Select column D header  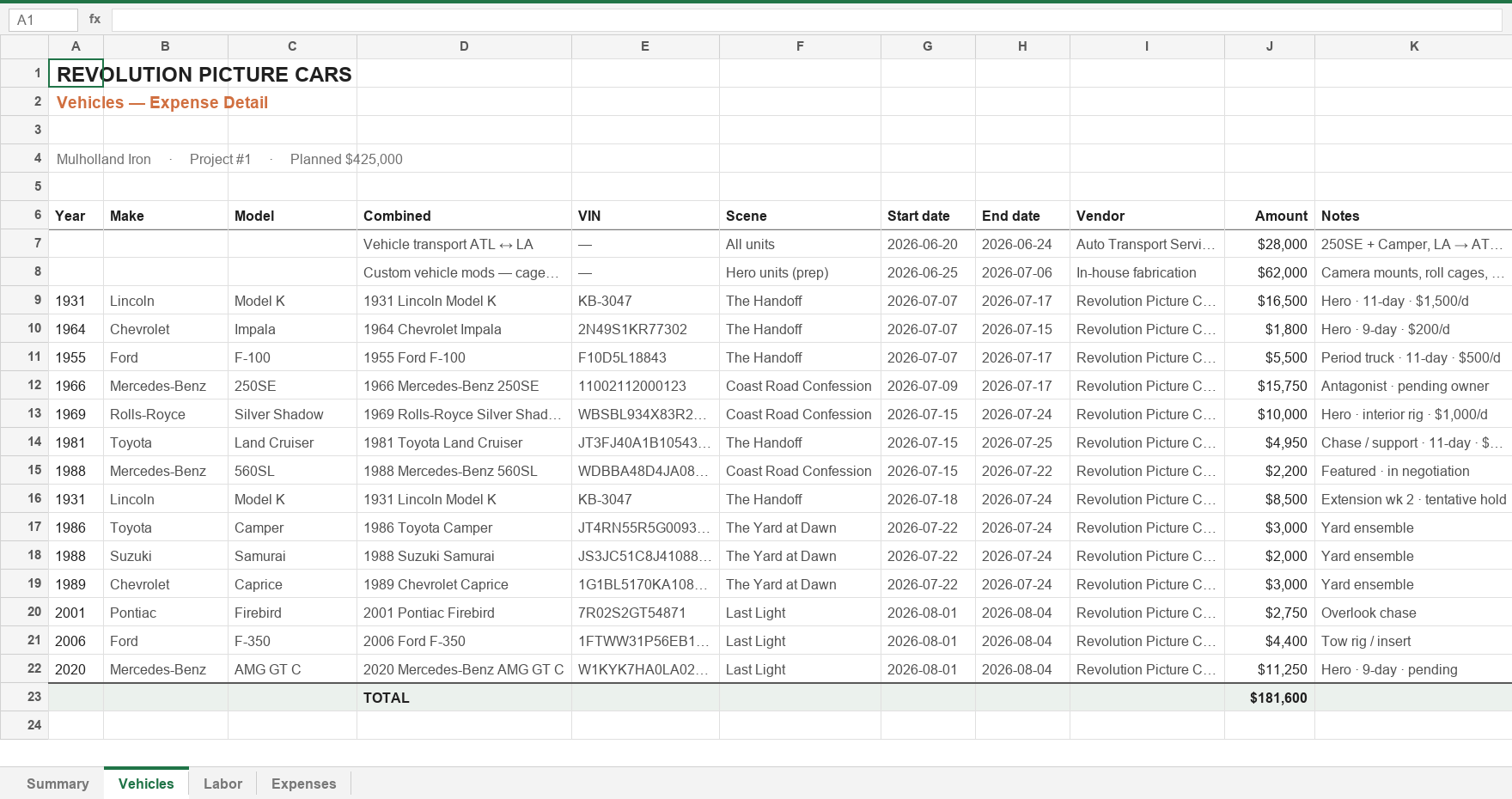pyautogui.click(x=464, y=46)
